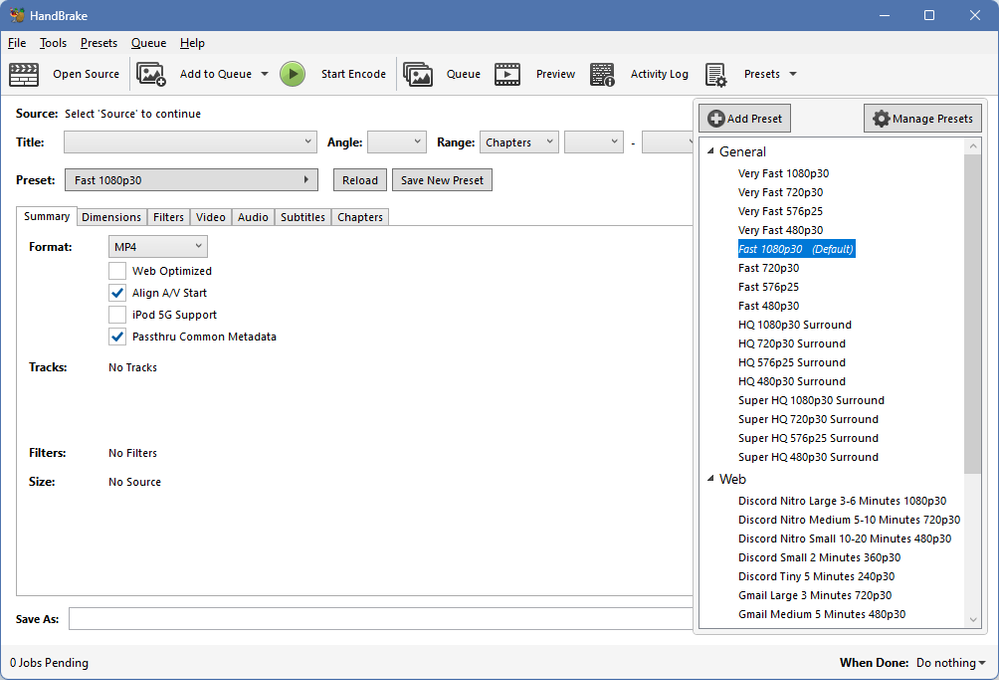
Task: Click the Presets document gear icon
Action: pyautogui.click(x=716, y=75)
